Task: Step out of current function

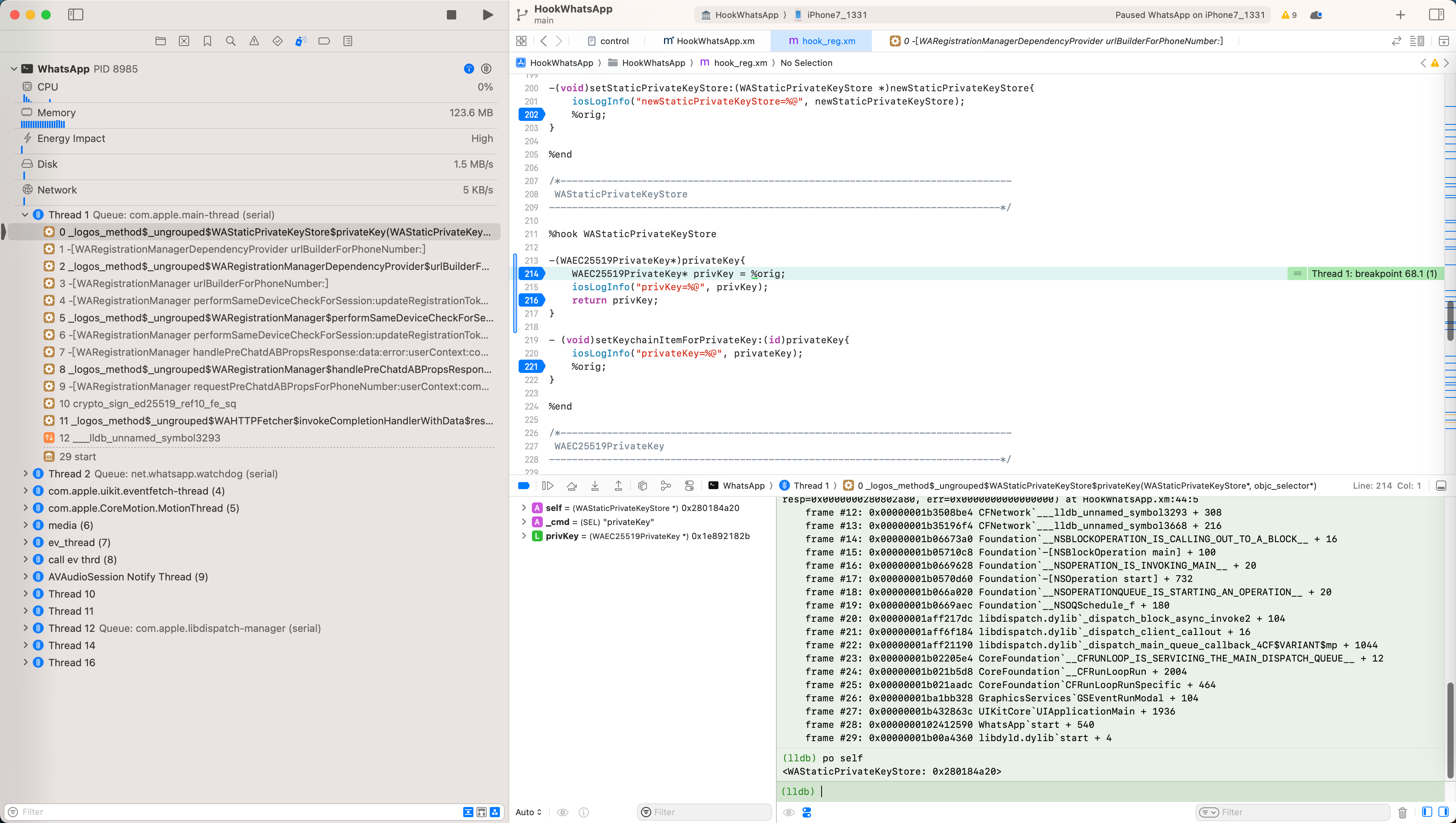Action: 618,486
